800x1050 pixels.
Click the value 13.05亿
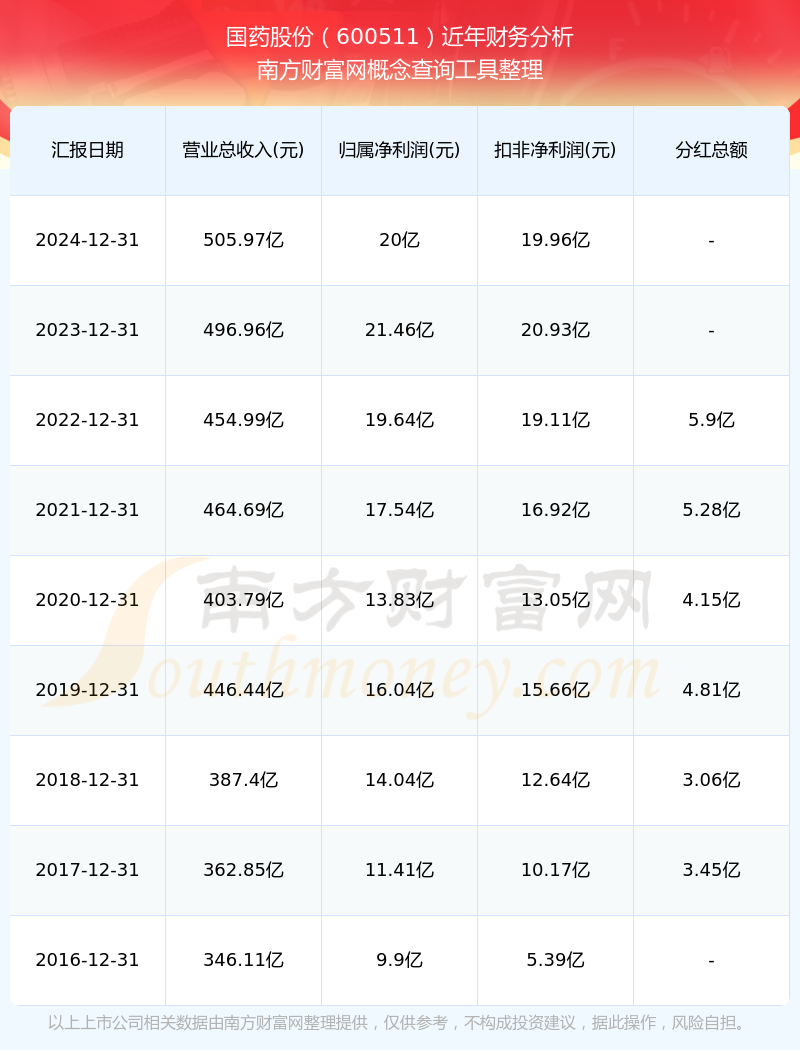click(556, 600)
